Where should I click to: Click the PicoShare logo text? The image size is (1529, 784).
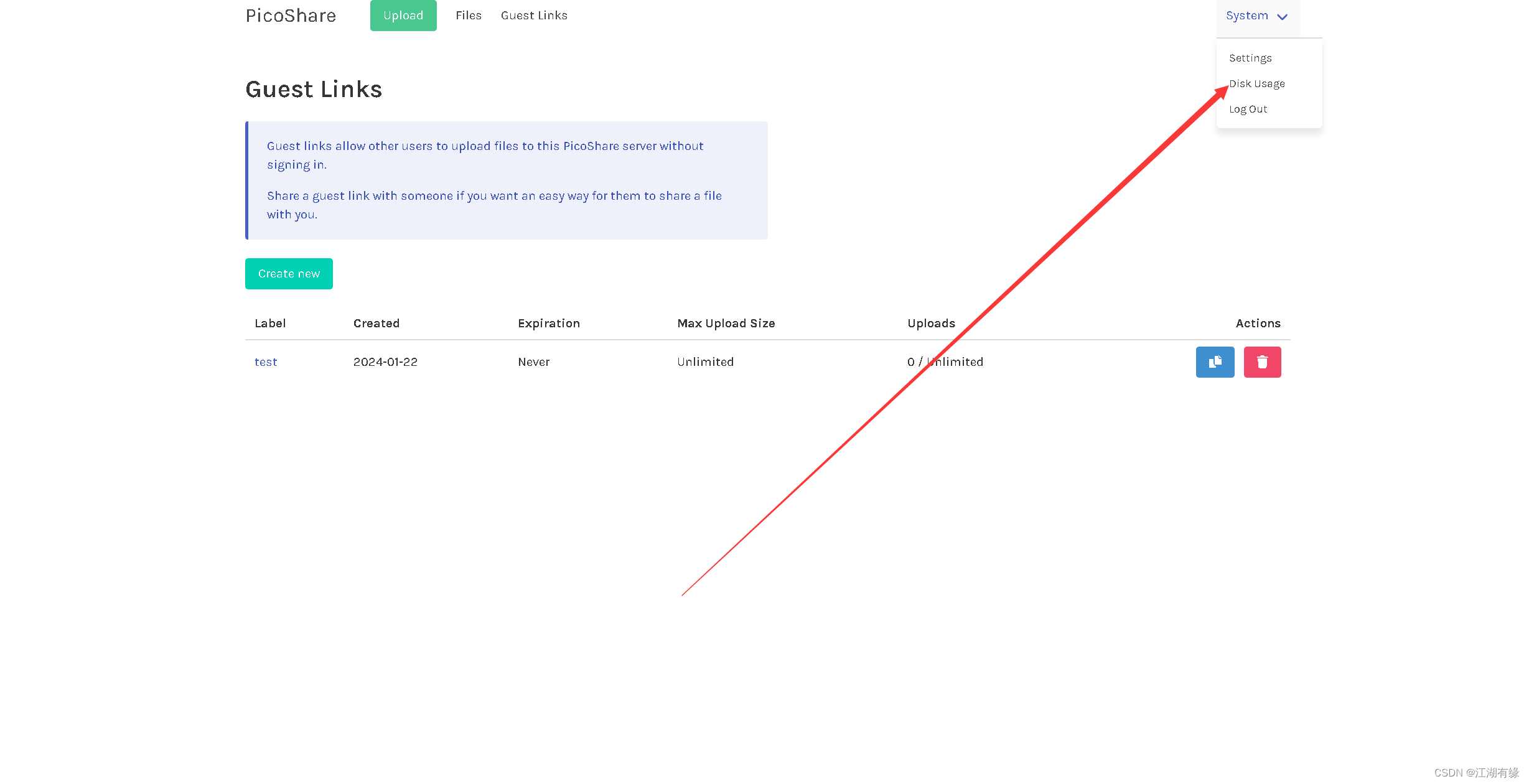click(291, 16)
